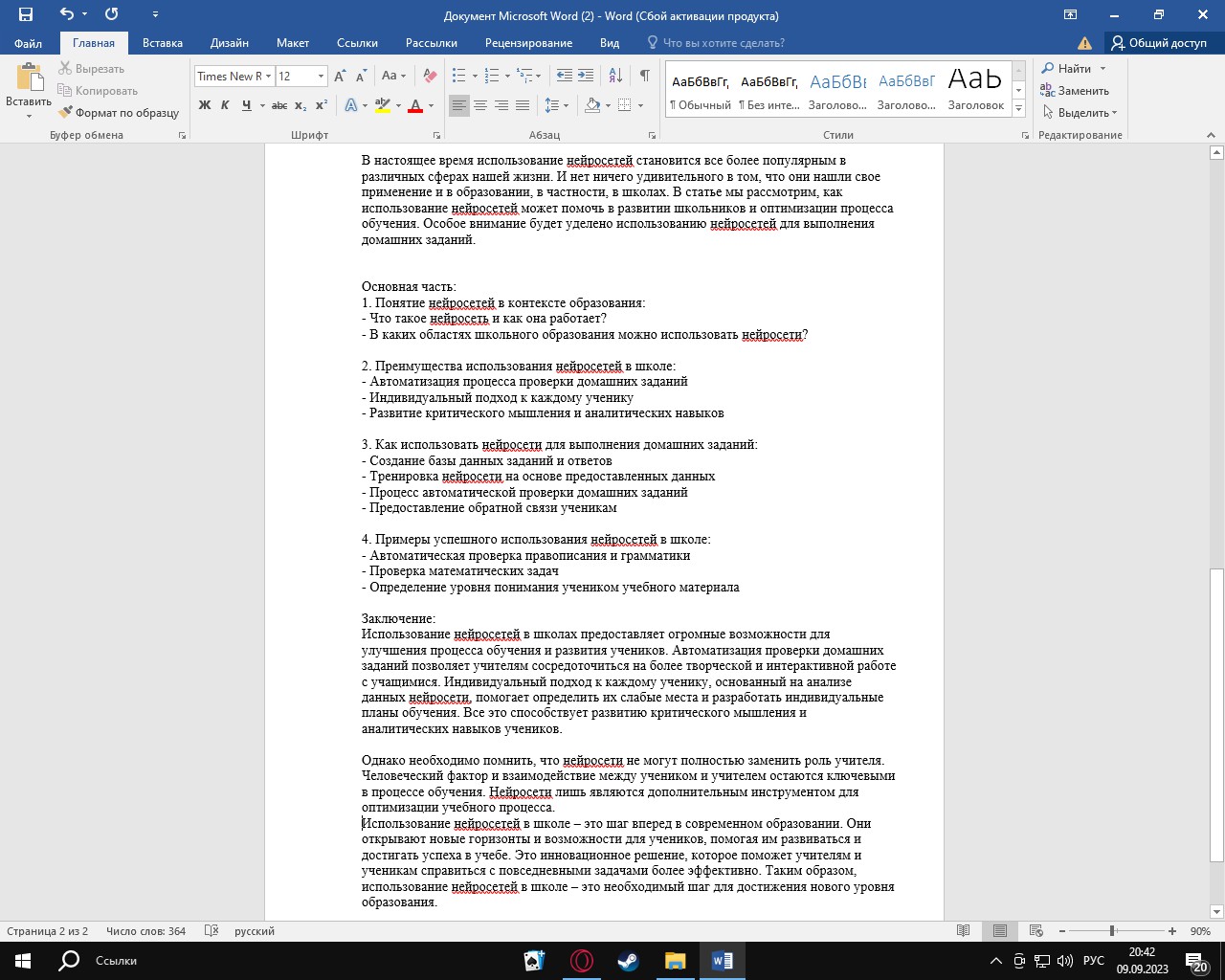The width and height of the screenshot is (1225, 980).
Task: Switch to the Макет tab
Action: pyautogui.click(x=293, y=43)
